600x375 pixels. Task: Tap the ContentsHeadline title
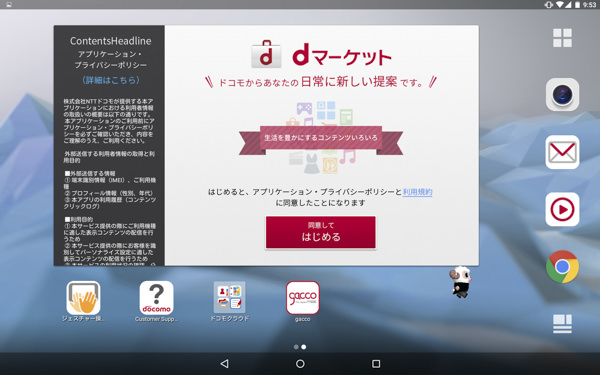[x=111, y=41]
